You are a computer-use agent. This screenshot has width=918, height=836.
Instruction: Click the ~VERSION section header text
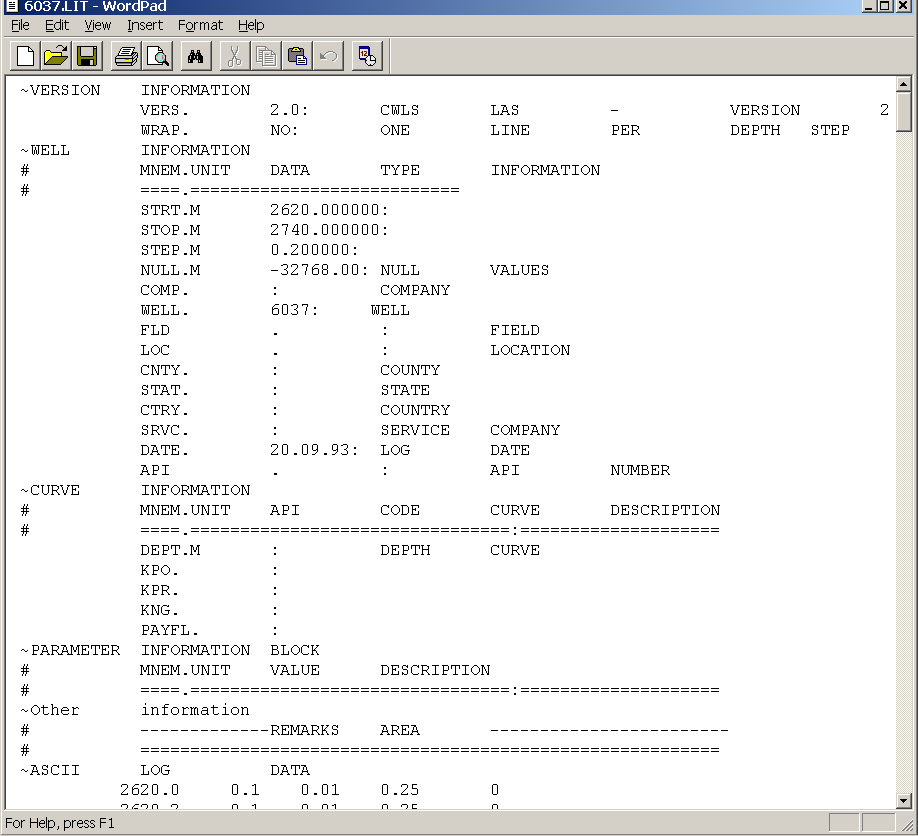[x=60, y=90]
